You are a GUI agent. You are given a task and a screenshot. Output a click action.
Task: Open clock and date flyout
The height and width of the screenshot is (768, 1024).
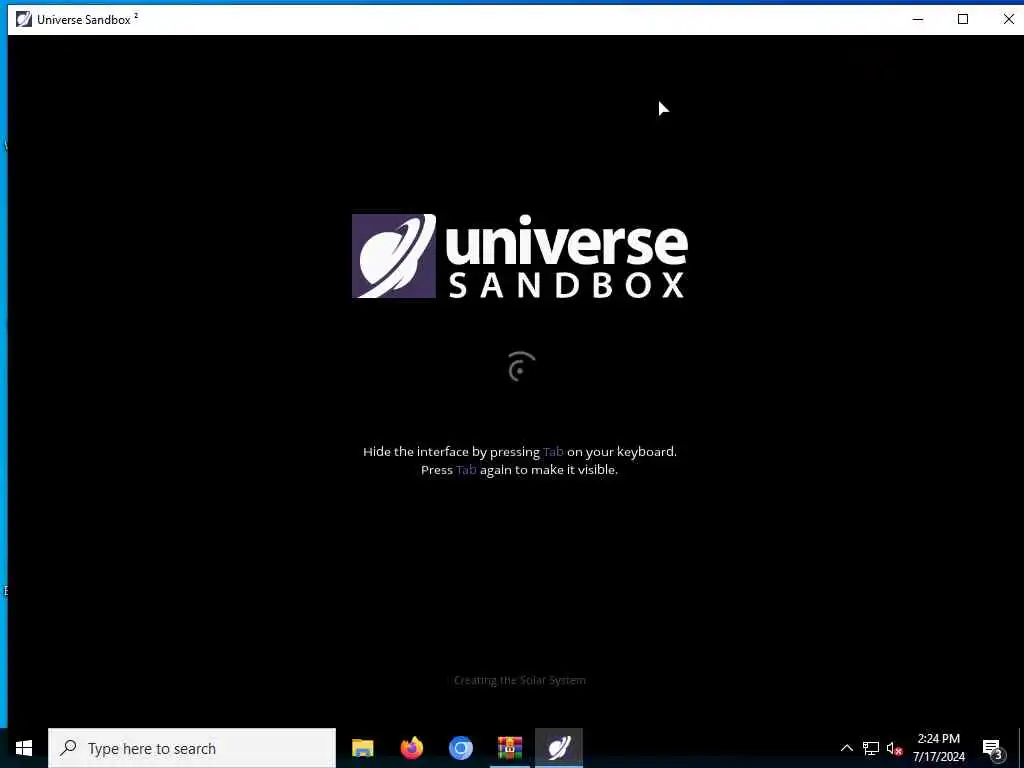click(938, 748)
